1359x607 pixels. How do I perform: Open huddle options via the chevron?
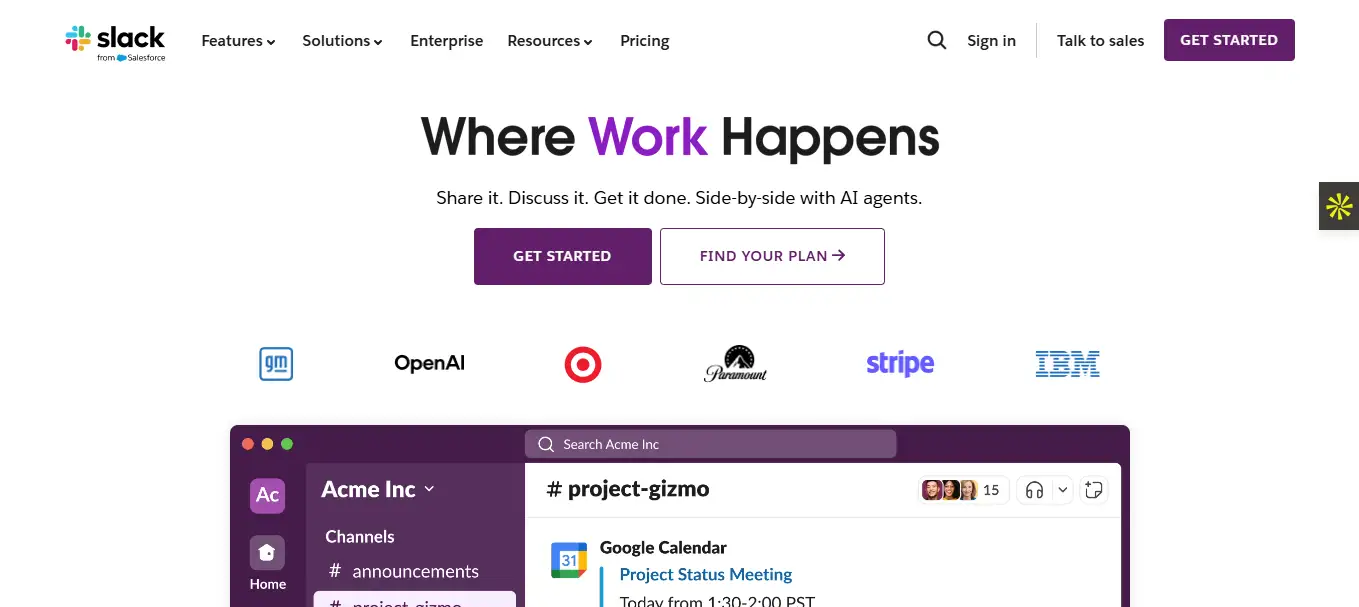coord(1063,490)
